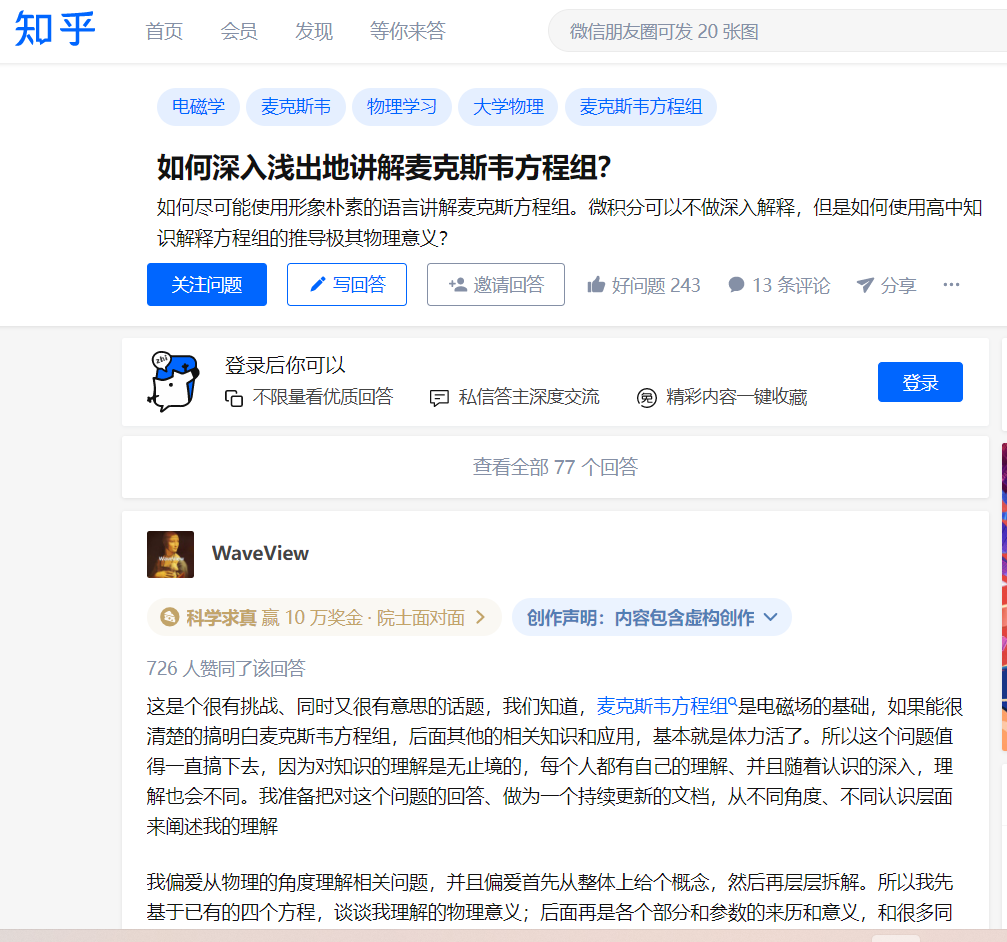Open the three-dot more options menu
1007x942 pixels.
tap(951, 284)
